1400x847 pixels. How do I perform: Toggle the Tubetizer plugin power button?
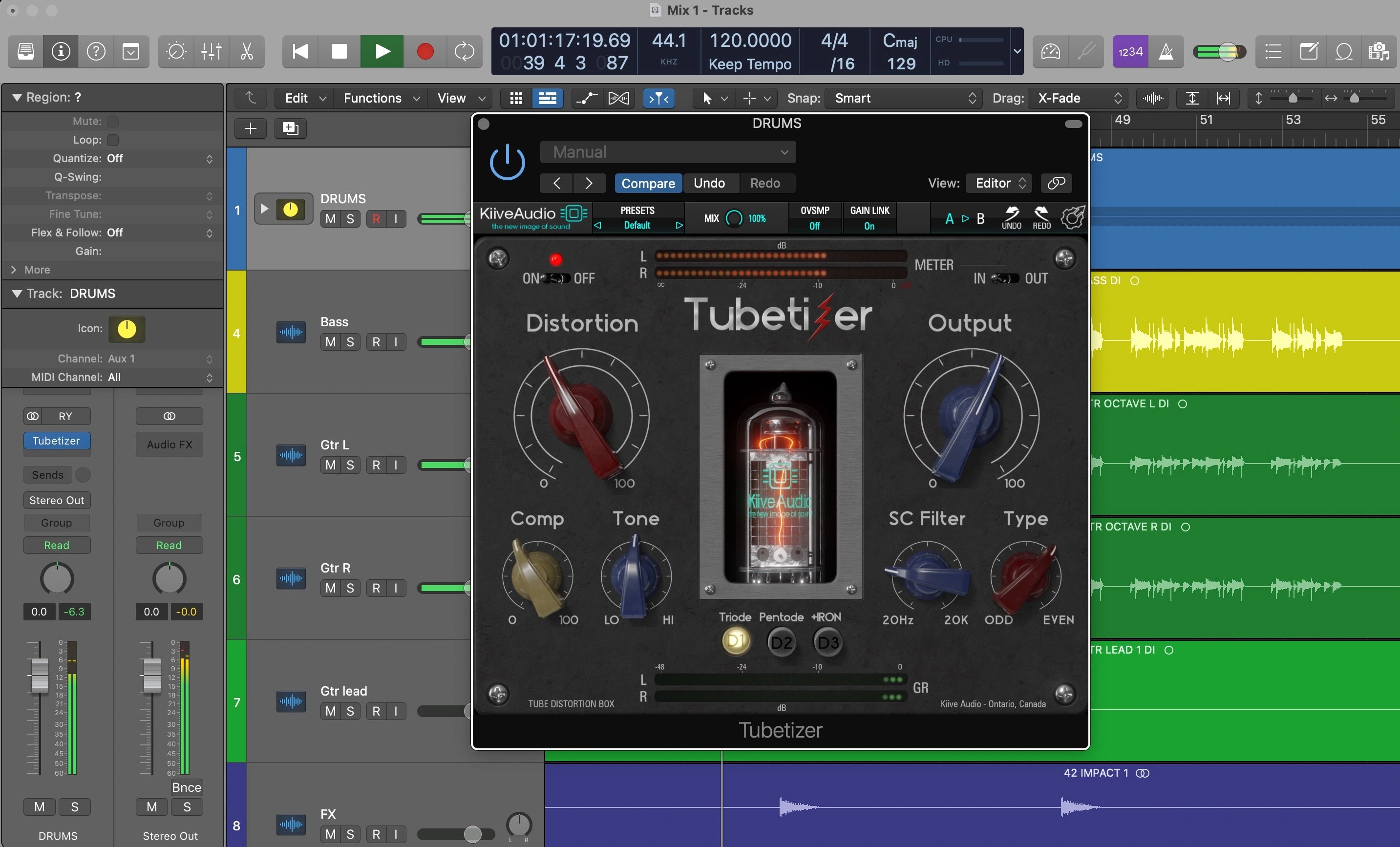[x=507, y=163]
